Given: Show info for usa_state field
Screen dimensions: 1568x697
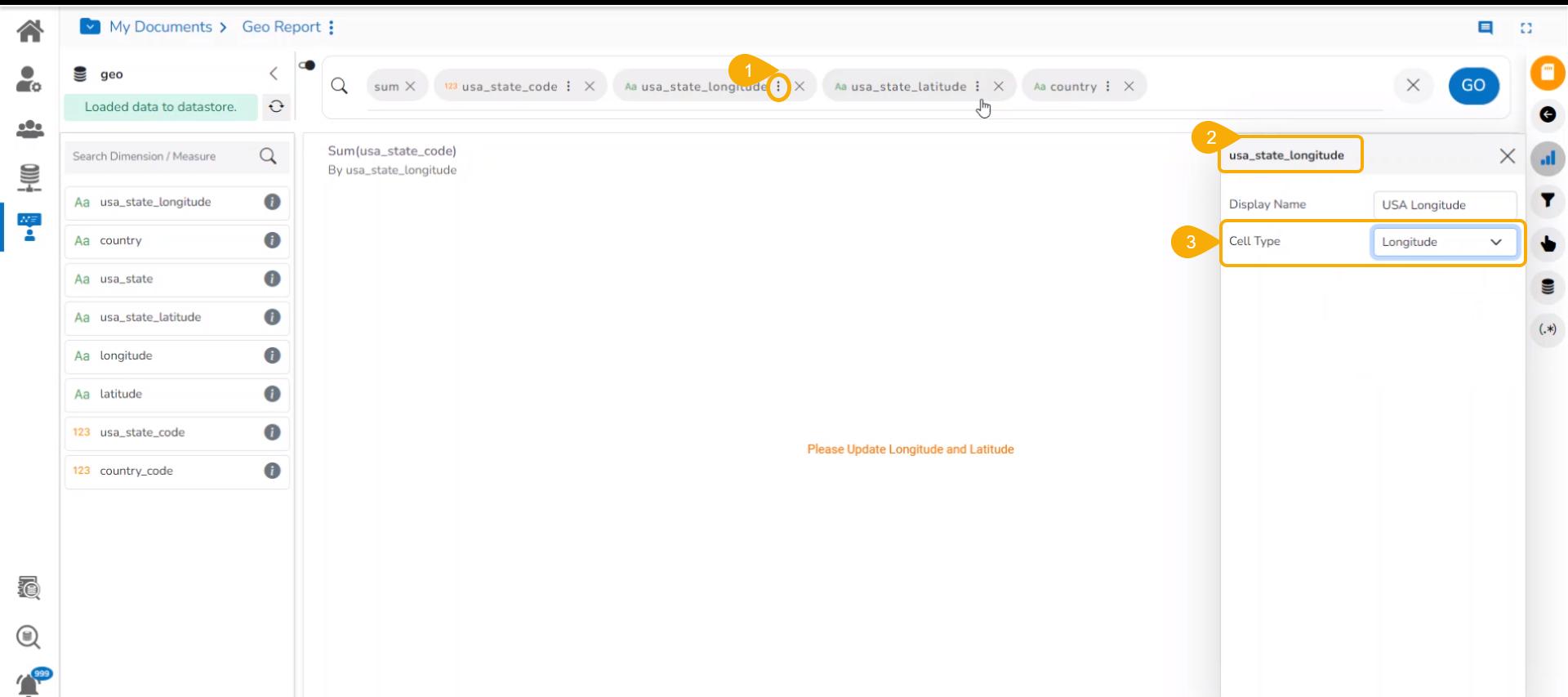Looking at the screenshot, I should pos(273,279).
